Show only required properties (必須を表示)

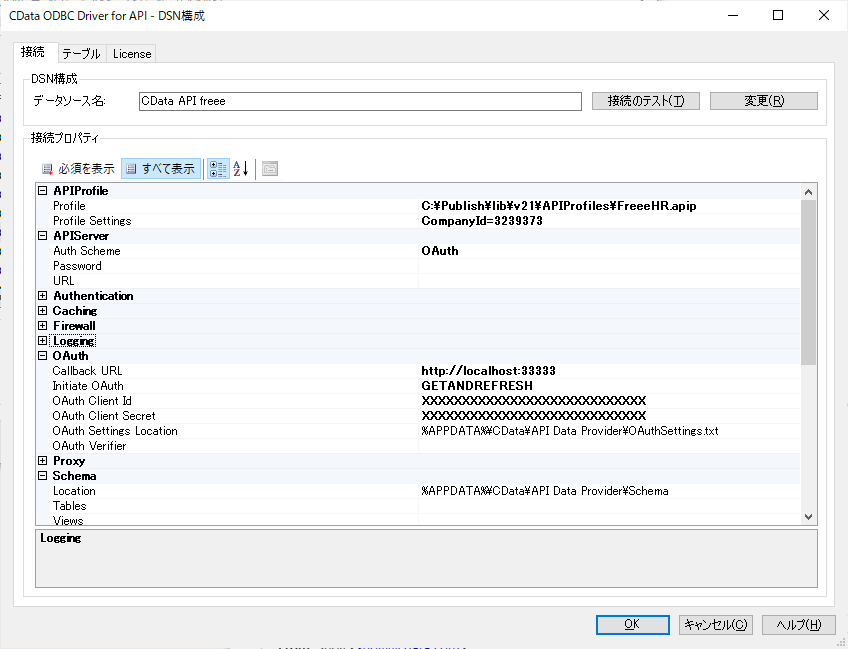tap(78, 169)
